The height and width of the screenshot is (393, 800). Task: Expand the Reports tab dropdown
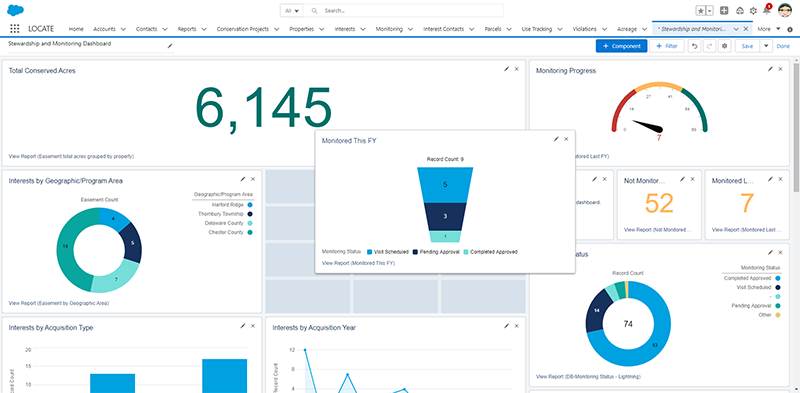point(204,29)
